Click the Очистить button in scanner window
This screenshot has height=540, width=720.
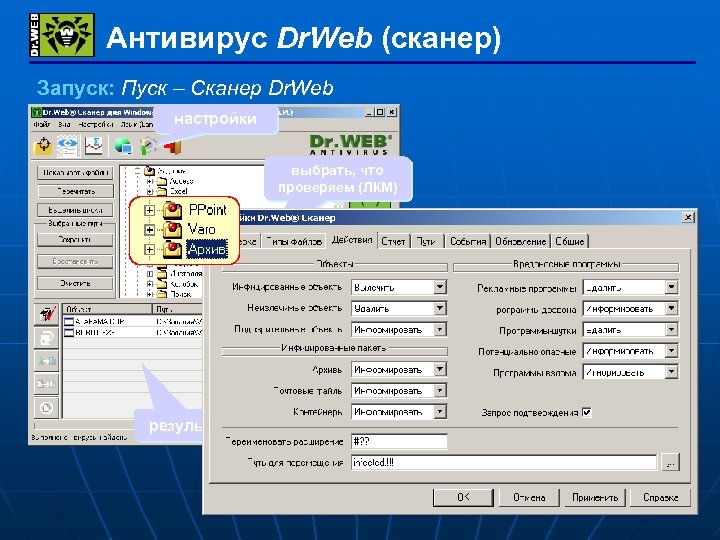[75, 283]
